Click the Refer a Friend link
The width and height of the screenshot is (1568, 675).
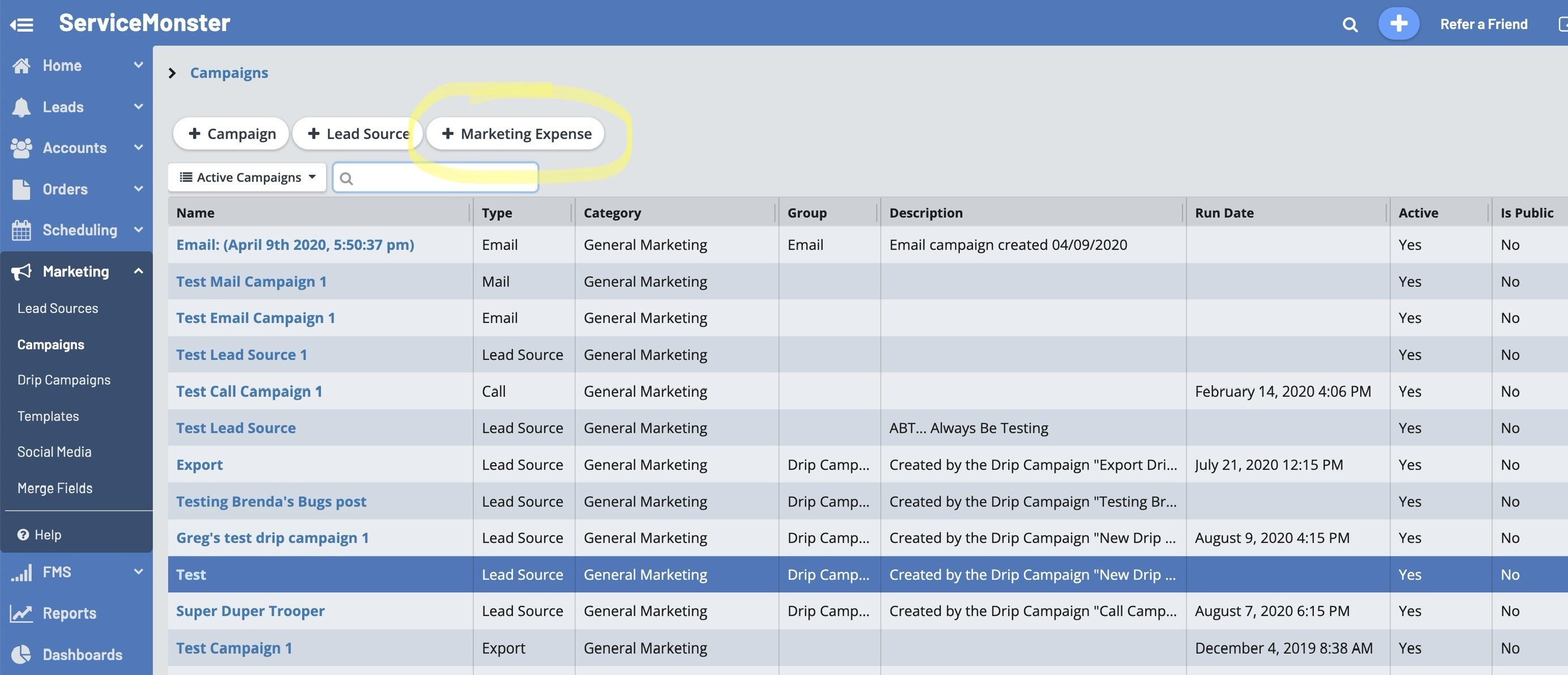(1483, 24)
